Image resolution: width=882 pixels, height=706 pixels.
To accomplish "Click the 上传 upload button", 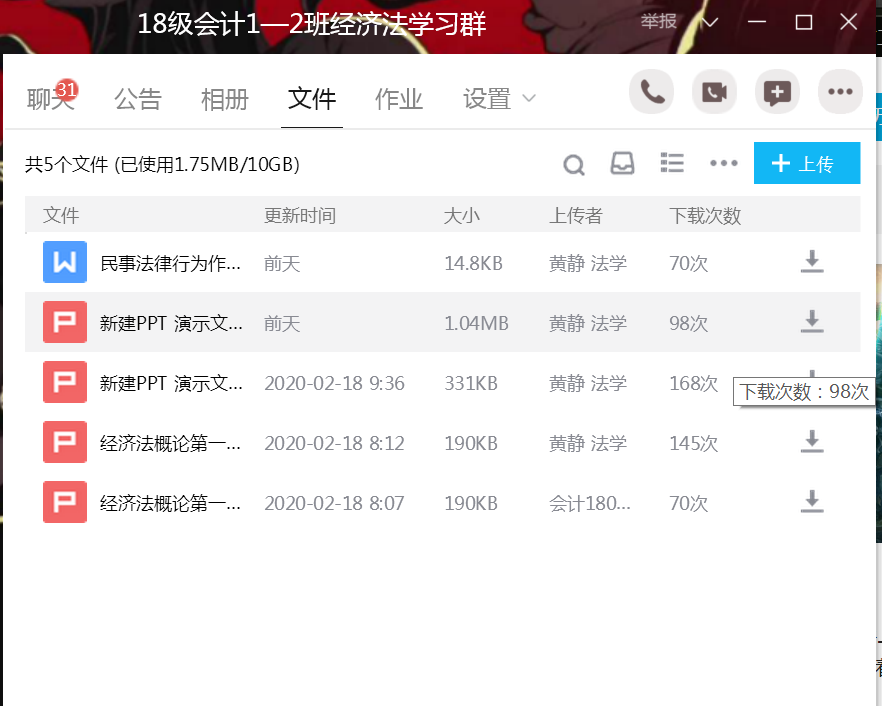I will click(x=806, y=164).
